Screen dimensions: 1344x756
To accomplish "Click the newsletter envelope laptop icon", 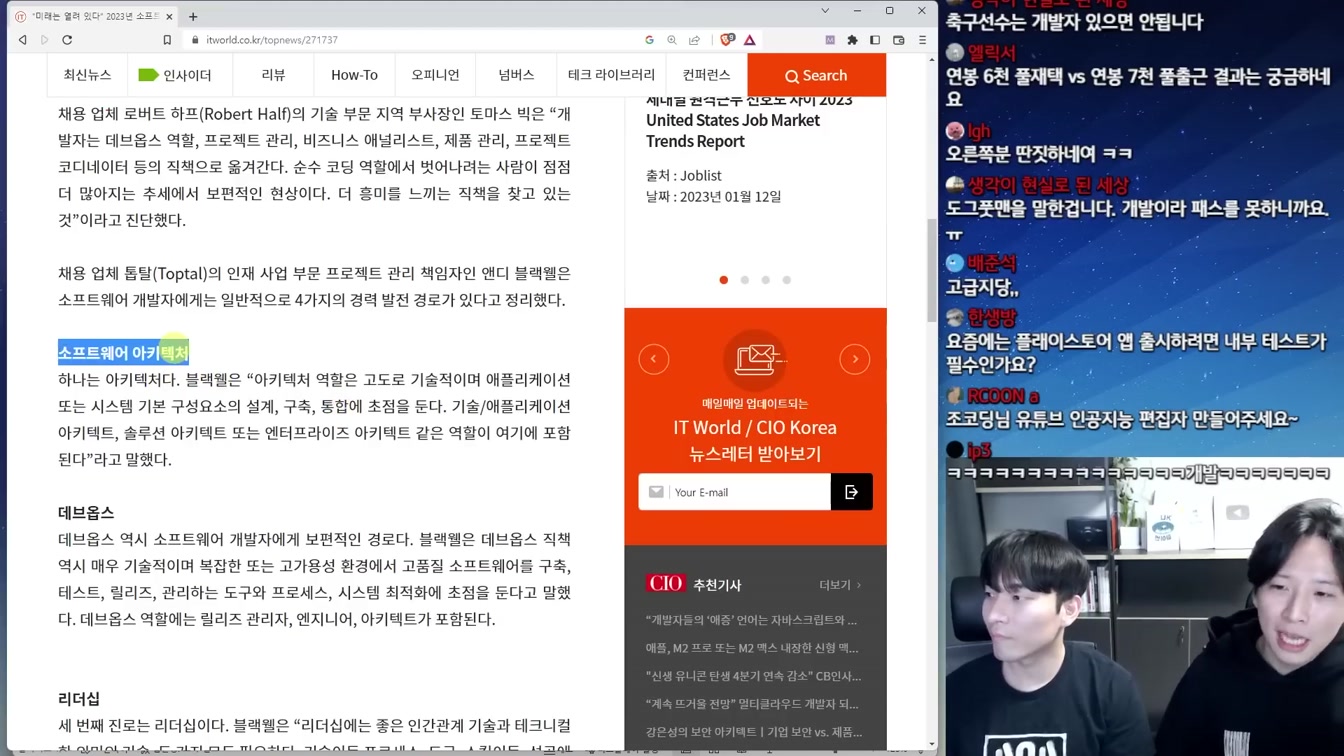I will coord(755,359).
